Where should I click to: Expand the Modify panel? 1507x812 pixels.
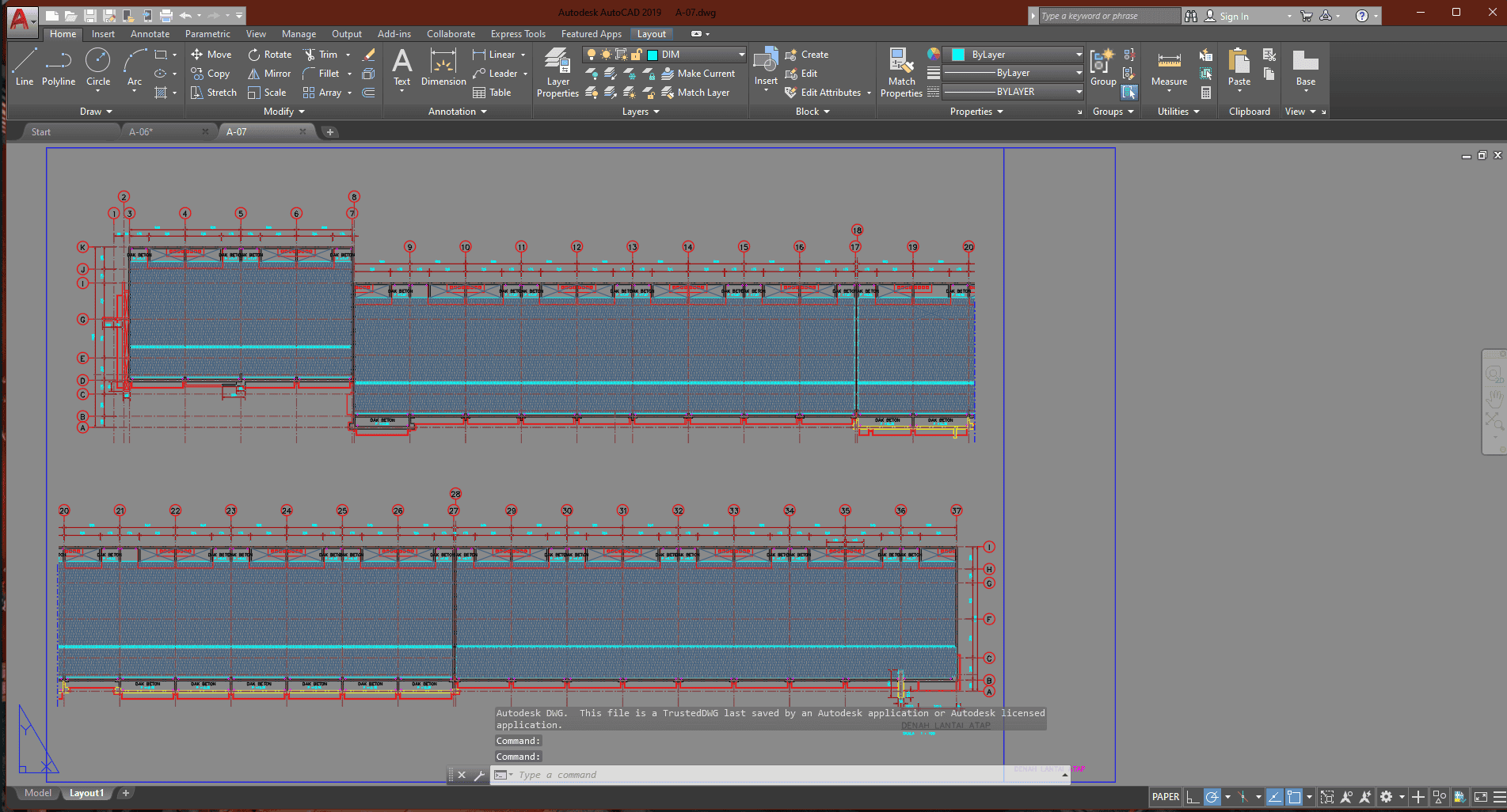click(x=284, y=112)
